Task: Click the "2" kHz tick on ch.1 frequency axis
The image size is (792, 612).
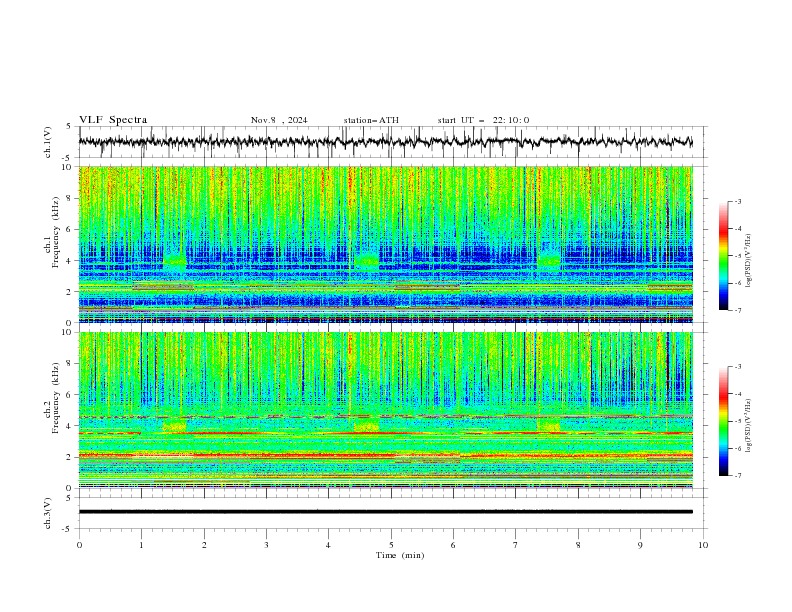Action: [70, 292]
